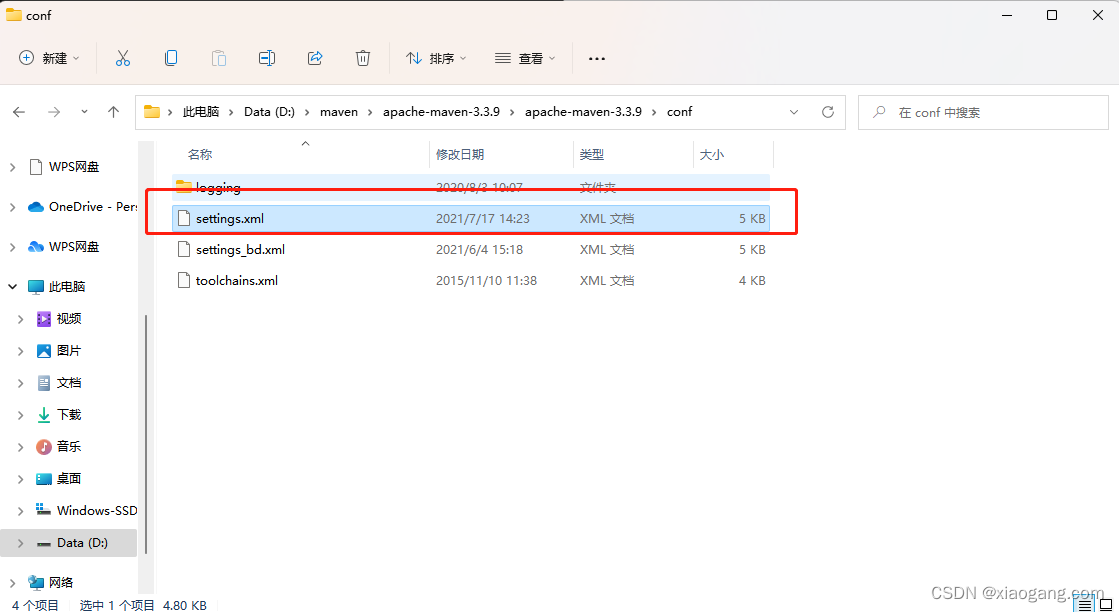1119x612 pixels.
Task: Collapse the 此电脑 tree item
Action: click(12, 284)
